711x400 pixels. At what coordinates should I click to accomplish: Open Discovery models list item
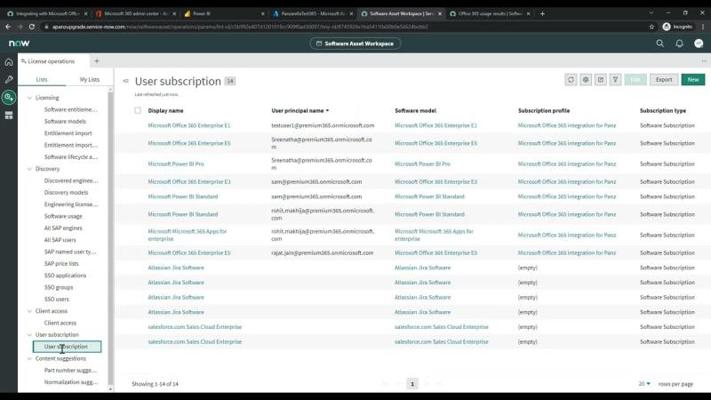(66, 192)
